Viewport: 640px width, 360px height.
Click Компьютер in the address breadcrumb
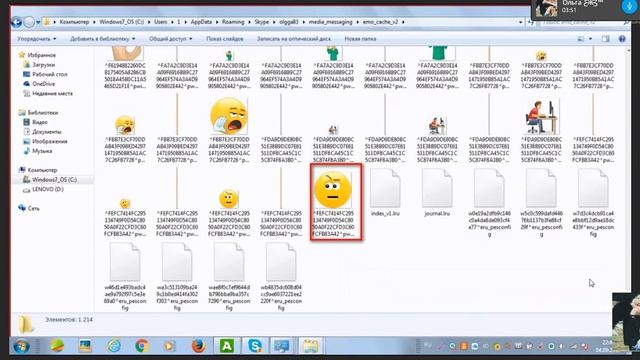(74, 22)
